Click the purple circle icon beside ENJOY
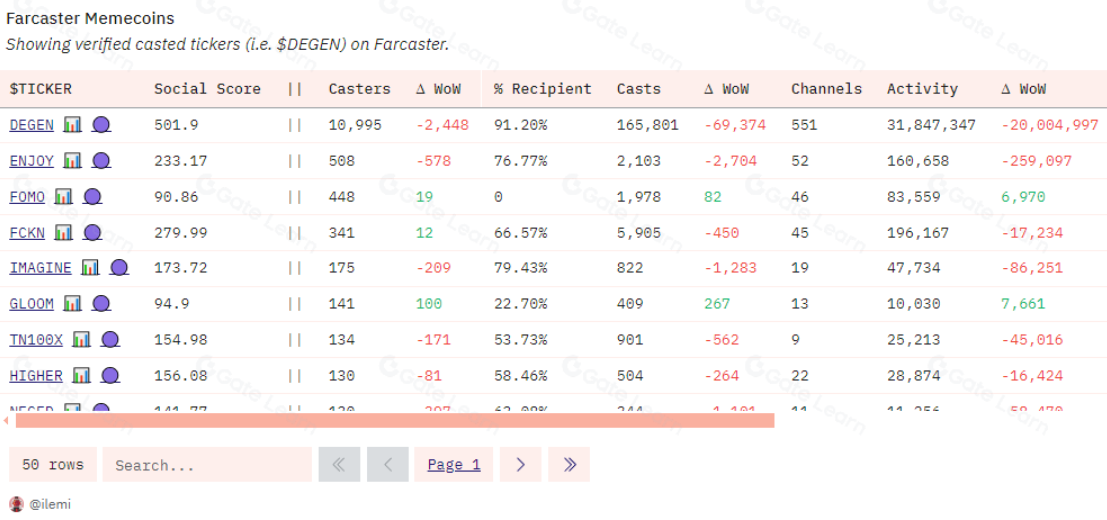The width and height of the screenshot is (1107, 520). tap(101, 161)
